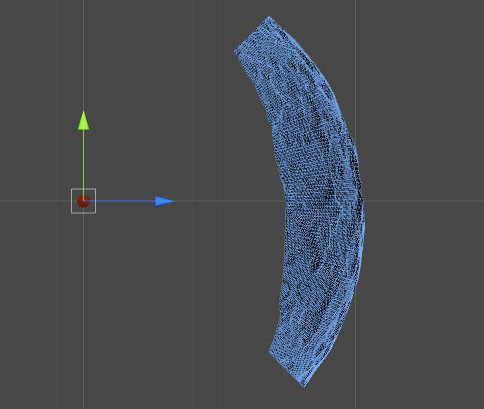The image size is (484, 409).
Task: Click the blue horizontal shaft of the gizmo
Action: pyautogui.click(x=124, y=201)
